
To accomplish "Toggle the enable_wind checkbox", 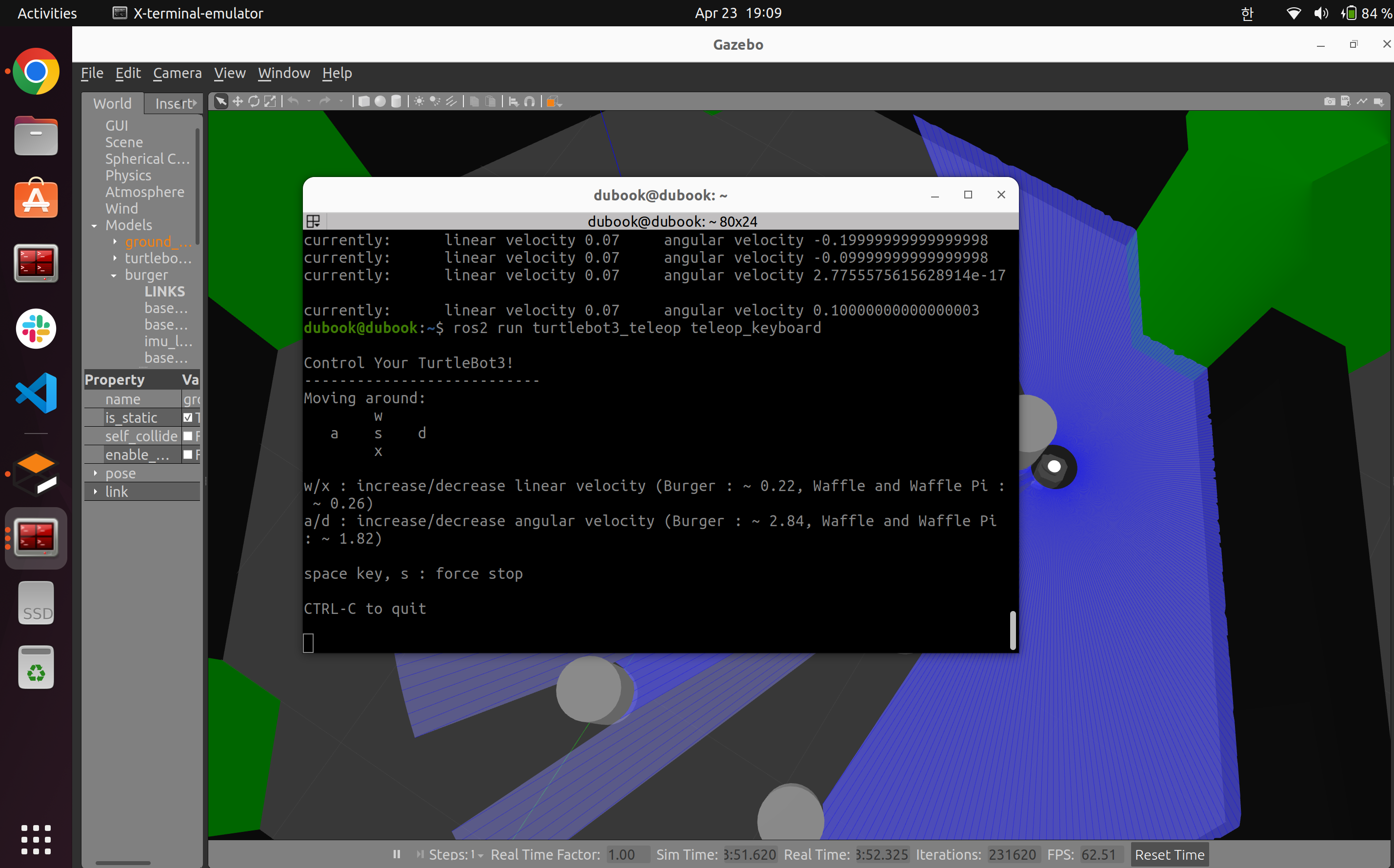I will pos(188,454).
